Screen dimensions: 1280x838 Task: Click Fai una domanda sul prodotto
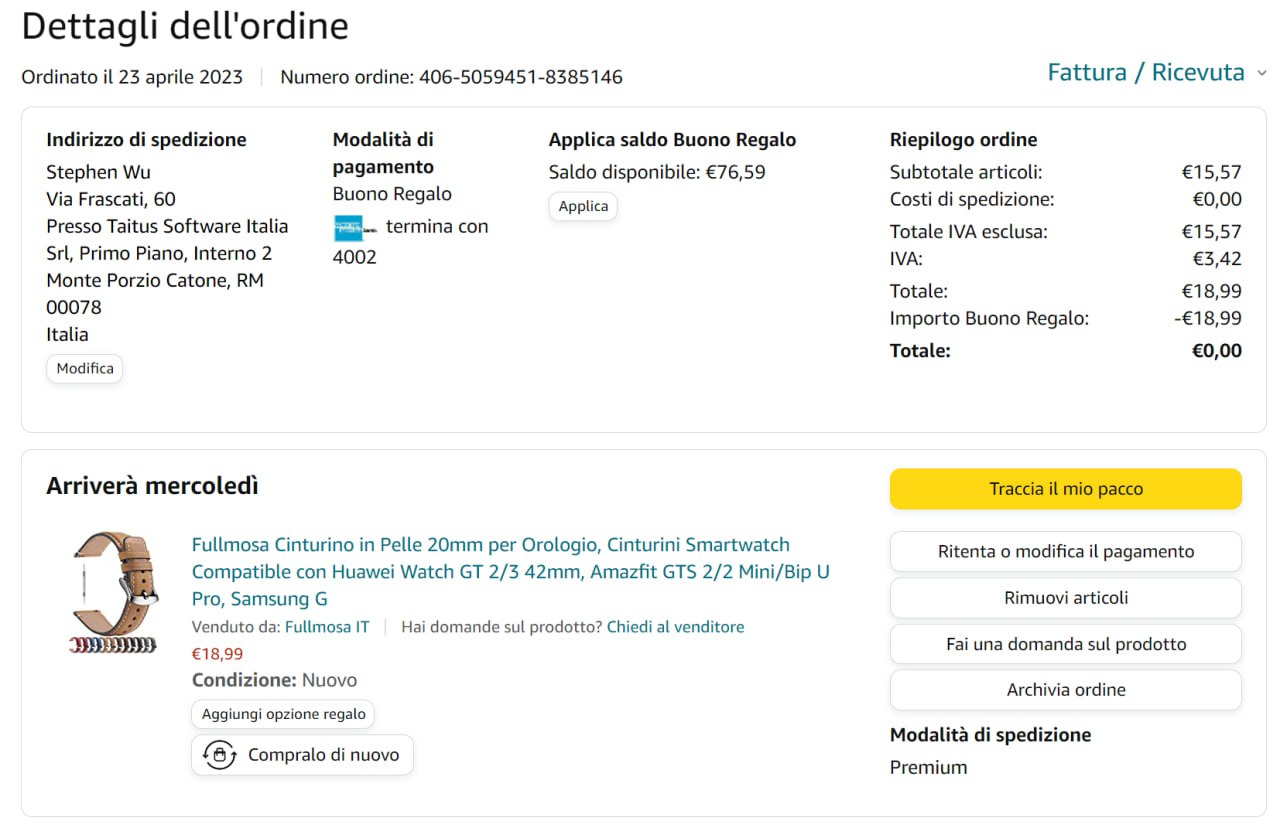click(x=1065, y=644)
